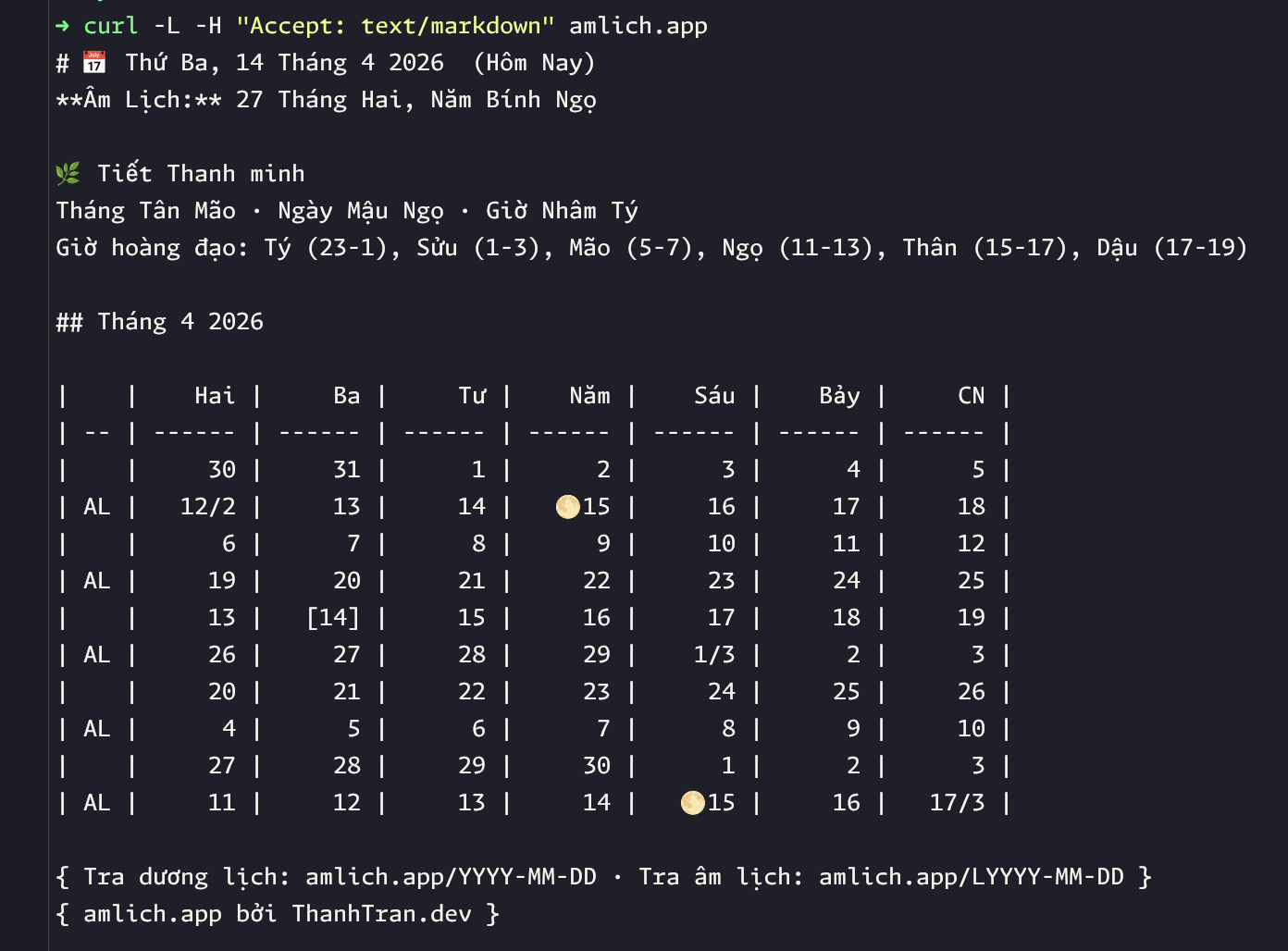Click the full moon icon next to 15
Viewport: 1288px width, 951px height.
567,506
